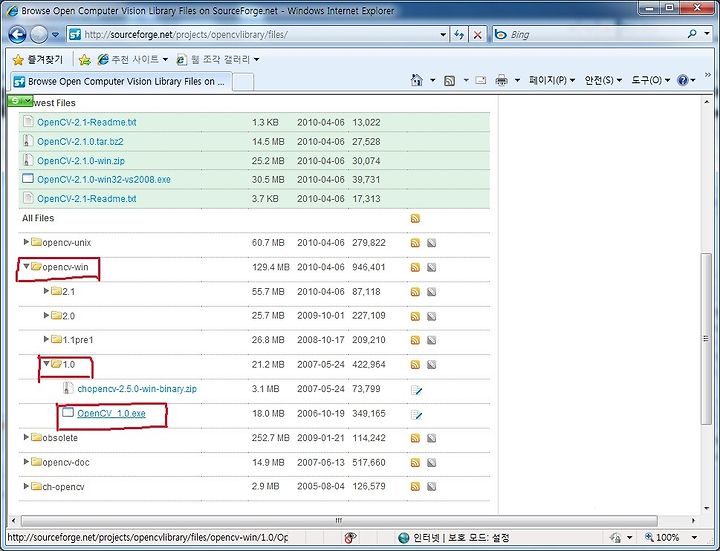Screen dimensions: 720x551
Task: Click the RSS icon in the obsolete row
Action: (x=415, y=438)
